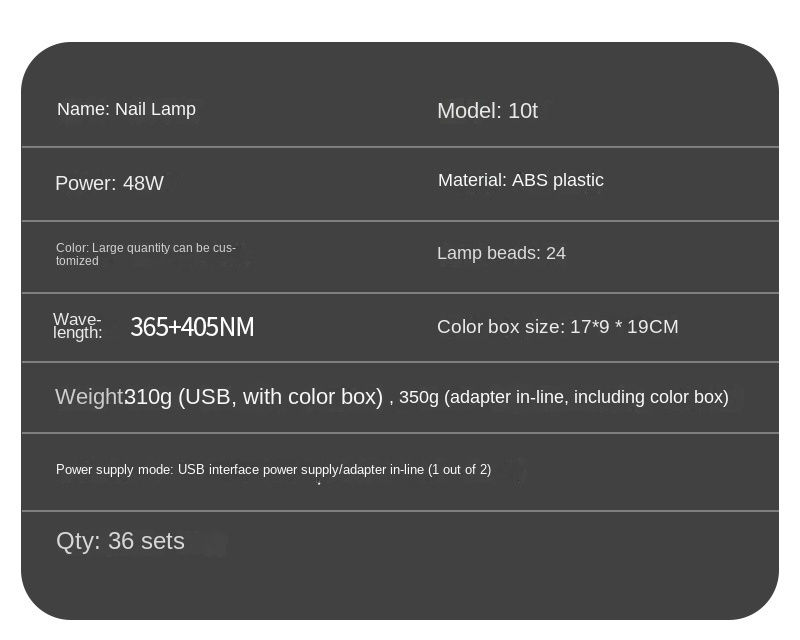Select the 'Qty: 36 sets' text

[x=120, y=541]
